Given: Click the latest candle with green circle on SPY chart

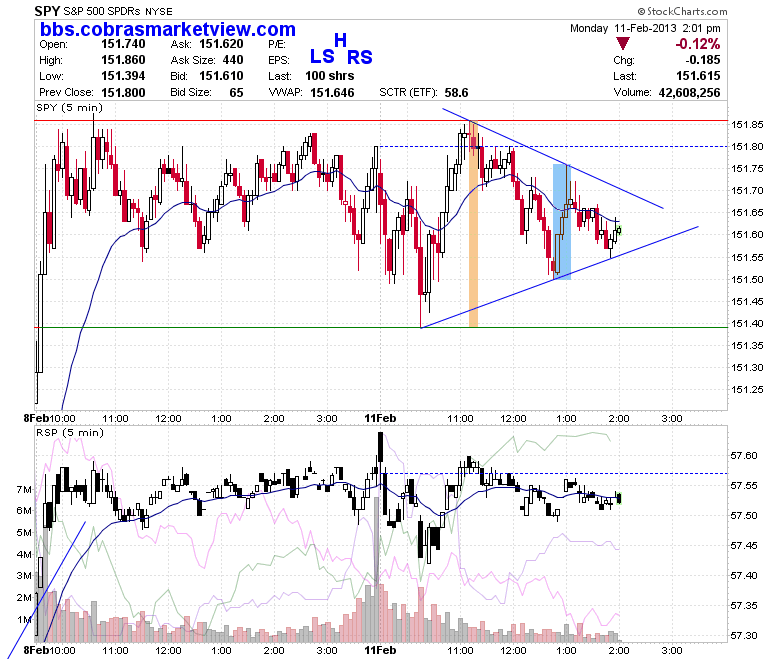Looking at the screenshot, I should pyautogui.click(x=619, y=230).
